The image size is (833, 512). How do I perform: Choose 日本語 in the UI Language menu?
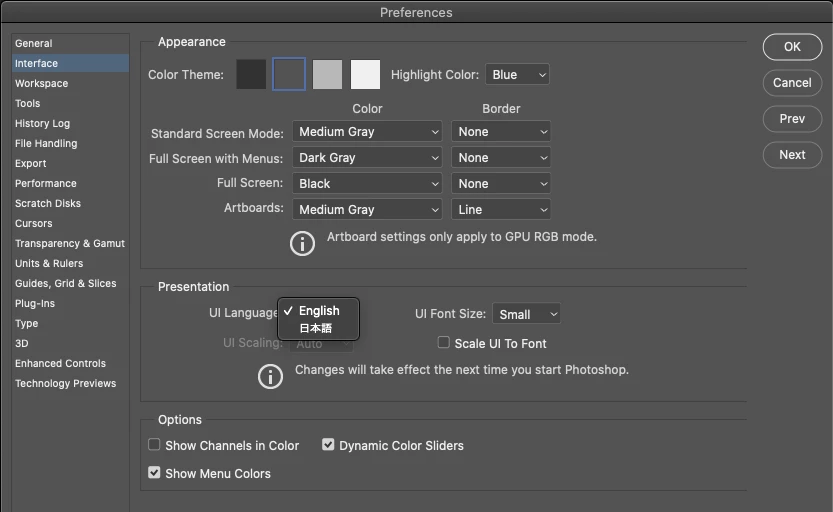[x=318, y=328]
